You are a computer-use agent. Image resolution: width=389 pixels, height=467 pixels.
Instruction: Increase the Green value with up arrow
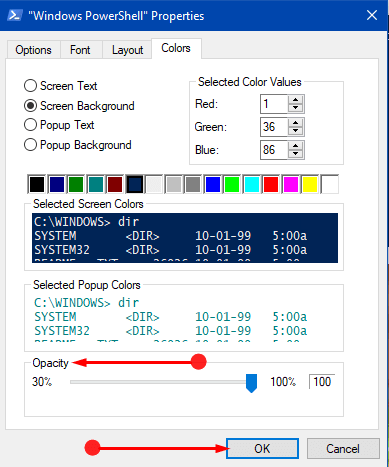295,122
